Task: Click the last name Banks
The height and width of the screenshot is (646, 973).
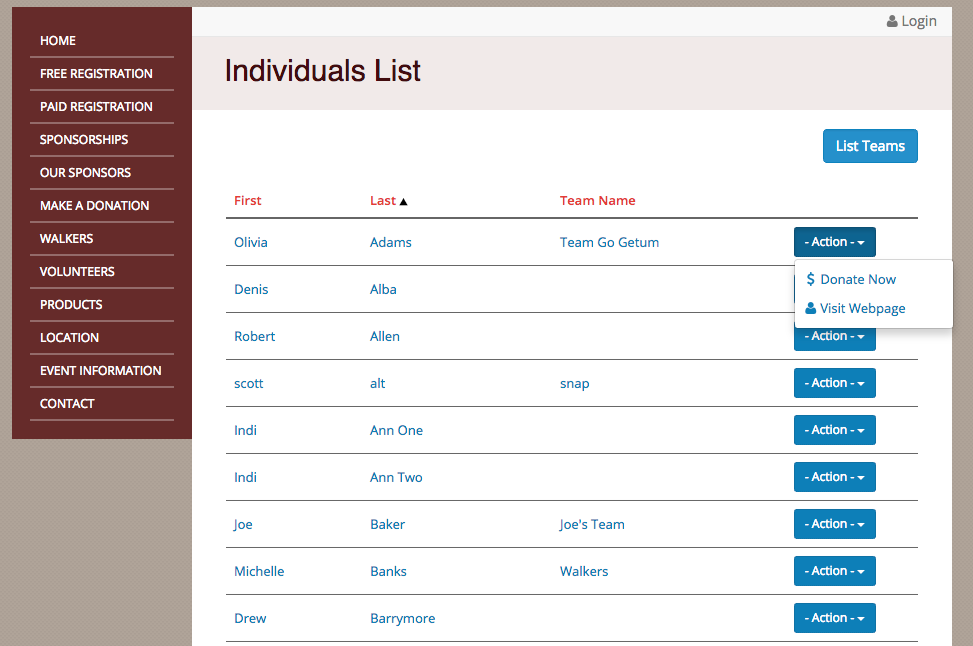Action: (x=388, y=572)
